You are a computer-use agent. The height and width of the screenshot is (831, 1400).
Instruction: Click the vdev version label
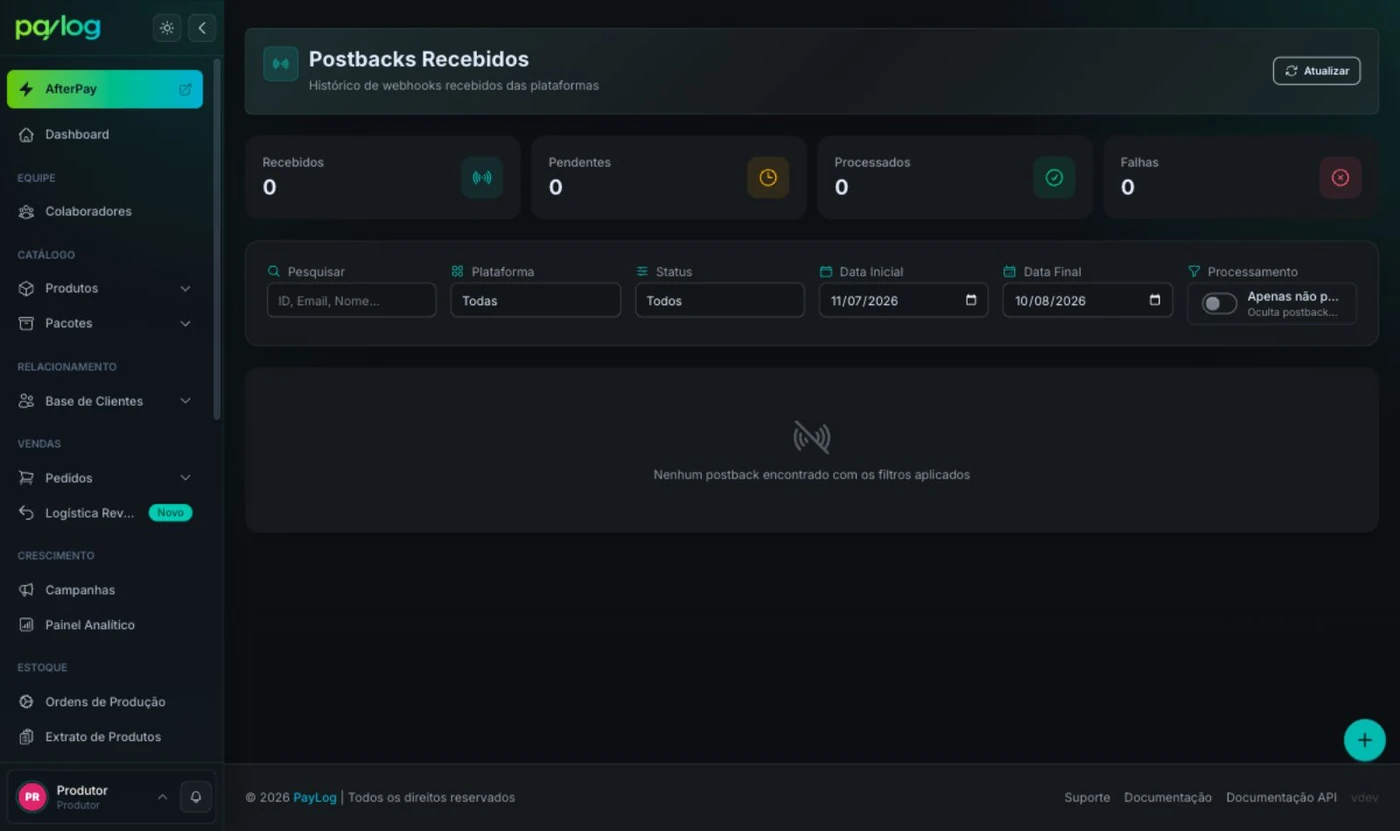pyautogui.click(x=1364, y=797)
